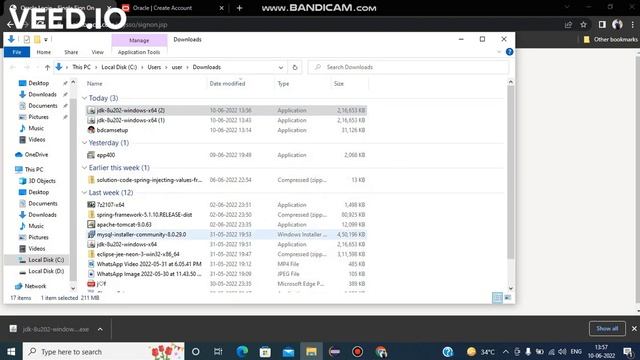This screenshot has width=640, height=360.
Task: Select mysql-installer-community-8.0.29.0 file
Action: 227,235
